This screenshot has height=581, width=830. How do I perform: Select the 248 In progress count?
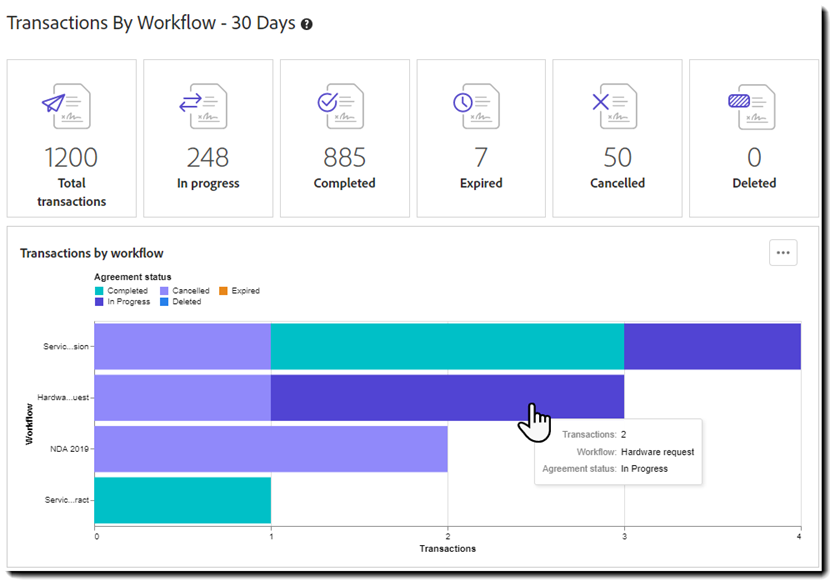pyautogui.click(x=208, y=157)
